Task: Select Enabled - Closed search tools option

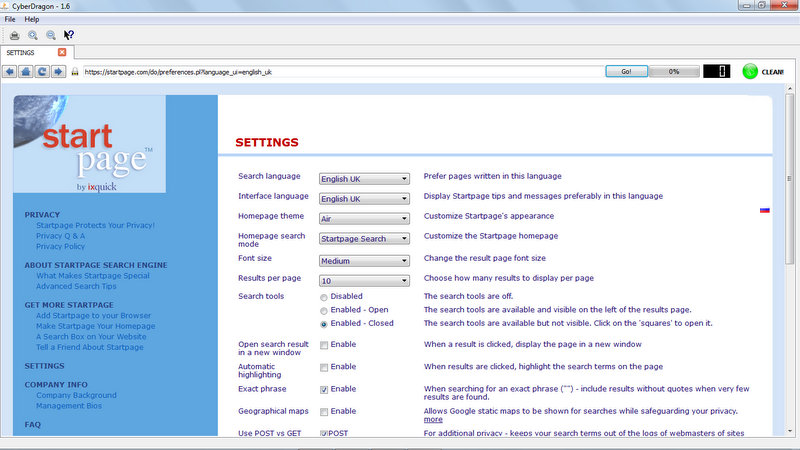Action: (x=323, y=324)
